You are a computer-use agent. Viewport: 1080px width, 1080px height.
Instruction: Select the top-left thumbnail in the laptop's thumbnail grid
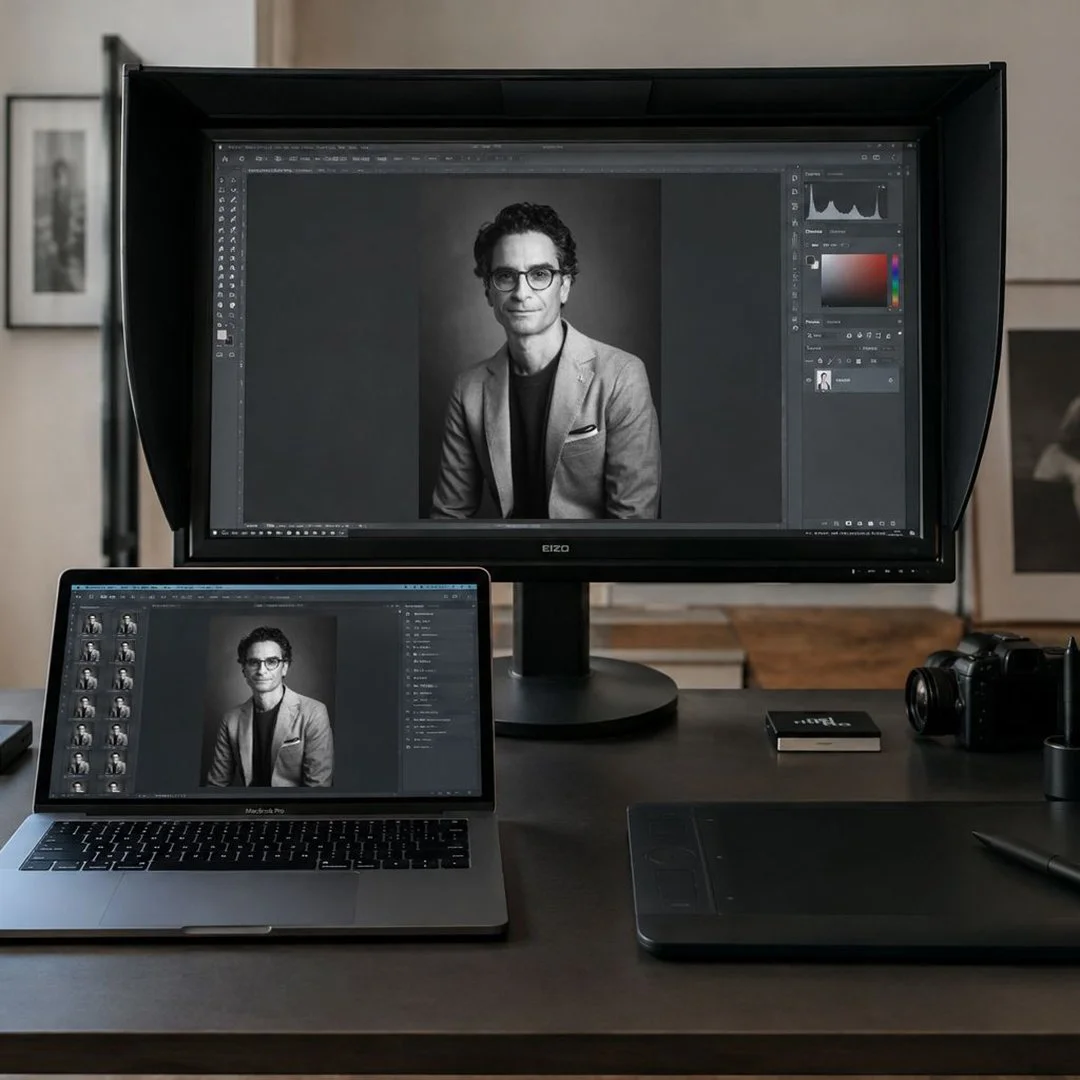point(91,625)
